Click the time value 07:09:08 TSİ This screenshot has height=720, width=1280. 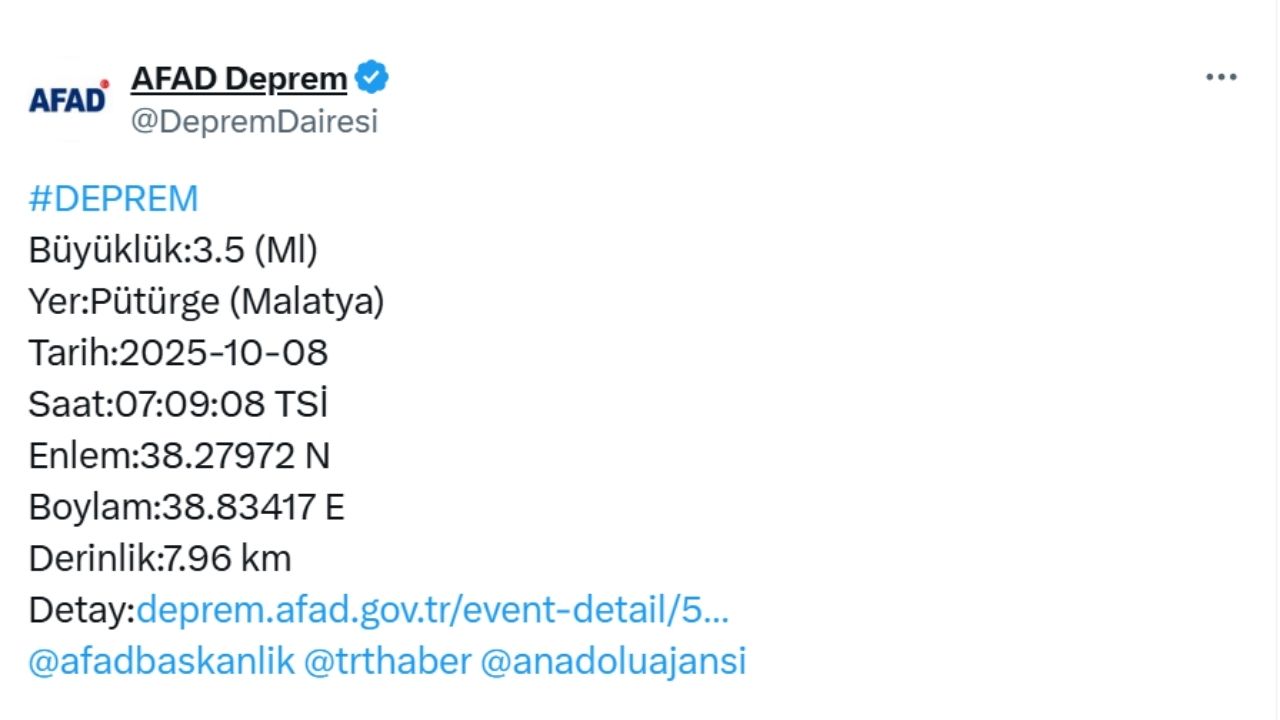coord(222,405)
